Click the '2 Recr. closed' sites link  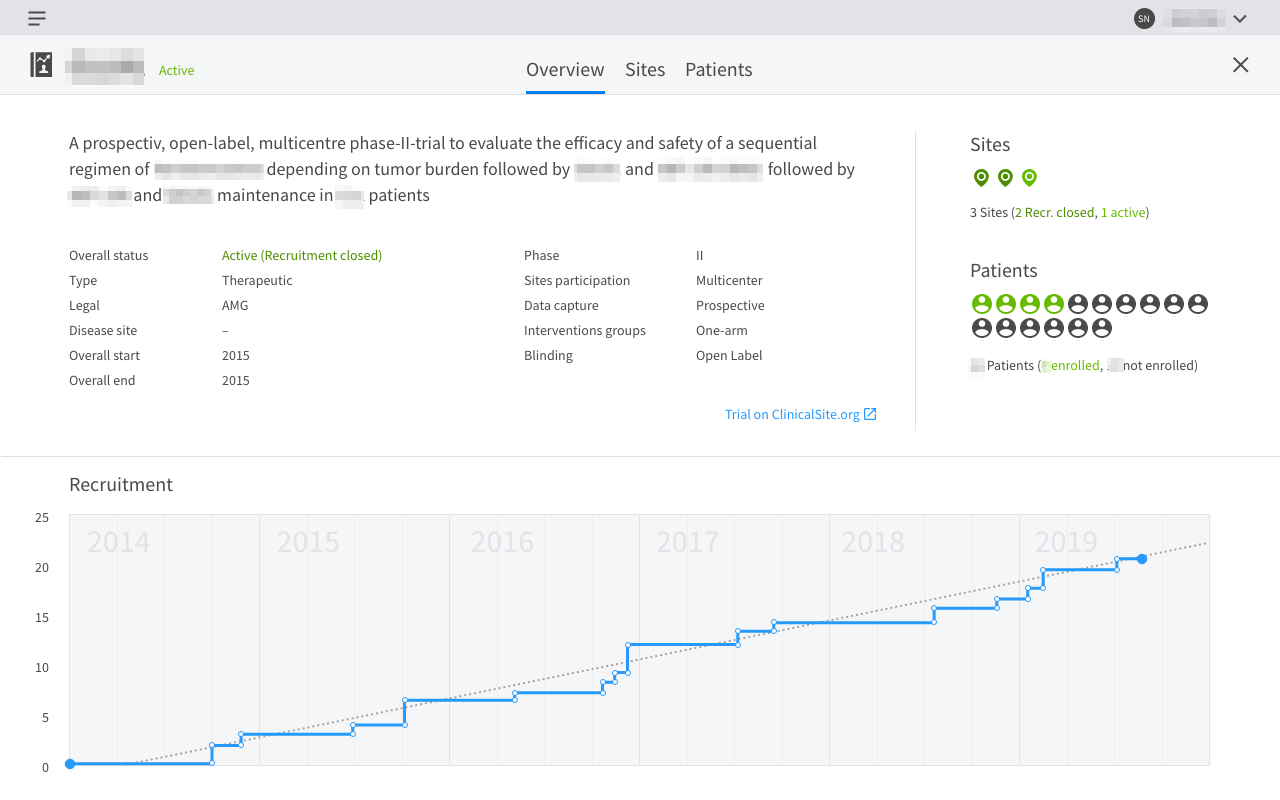tap(1054, 212)
